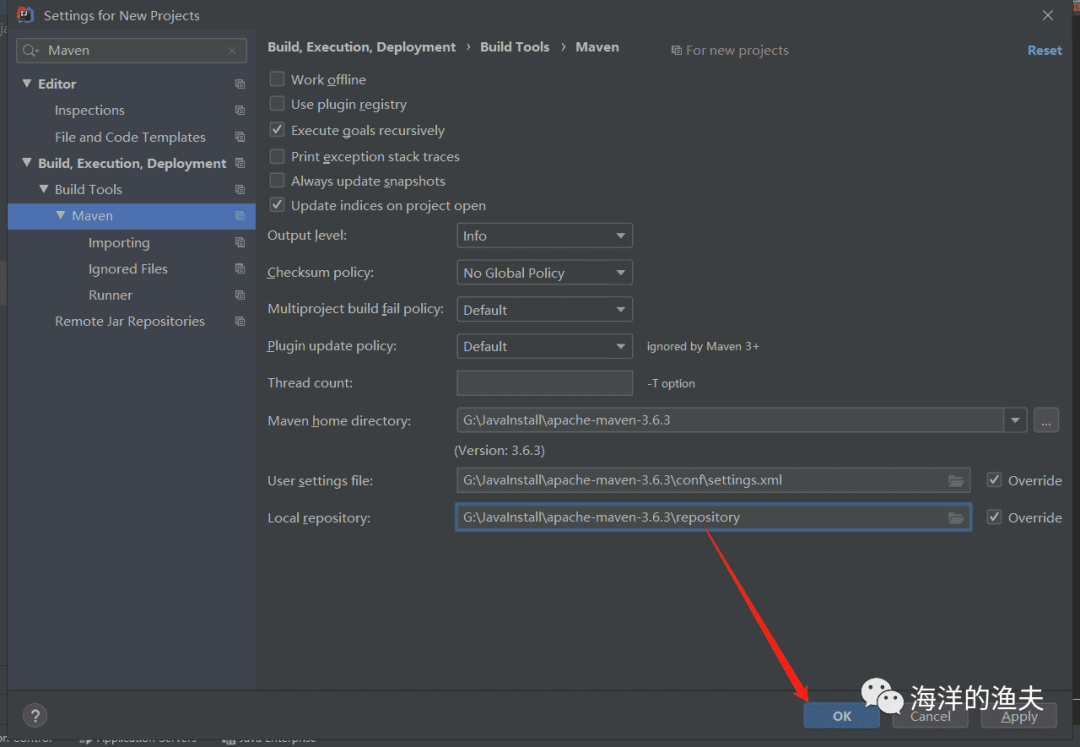Clear the Maven search text with X
This screenshot has height=747, width=1080.
(x=232, y=50)
